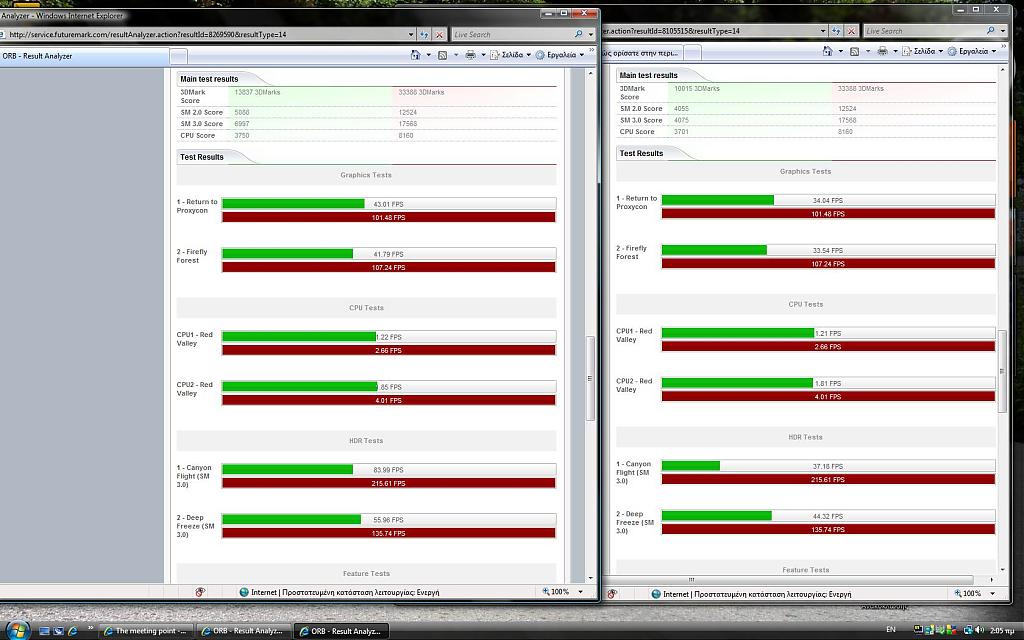Click address bar URL in left window
The image size is (1024, 640).
(148, 35)
